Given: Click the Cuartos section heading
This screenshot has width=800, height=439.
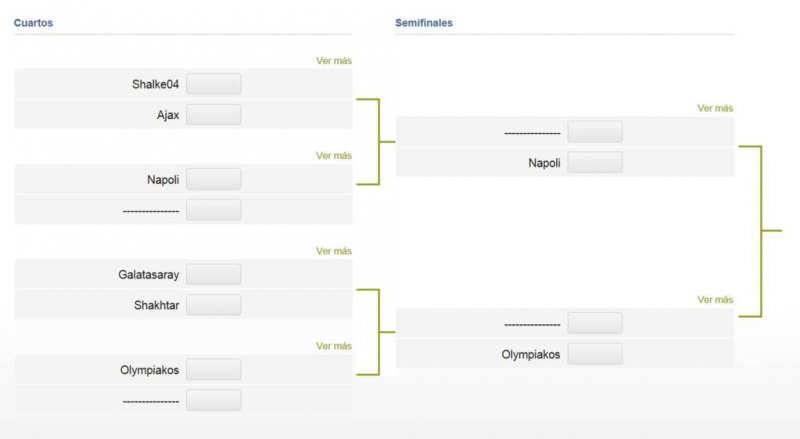Looking at the screenshot, I should pyautogui.click(x=33, y=22).
